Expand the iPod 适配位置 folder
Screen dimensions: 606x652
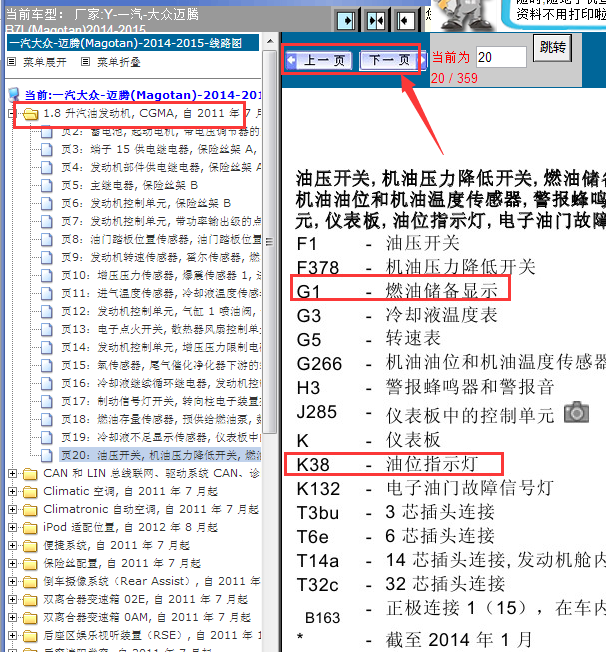click(12, 527)
